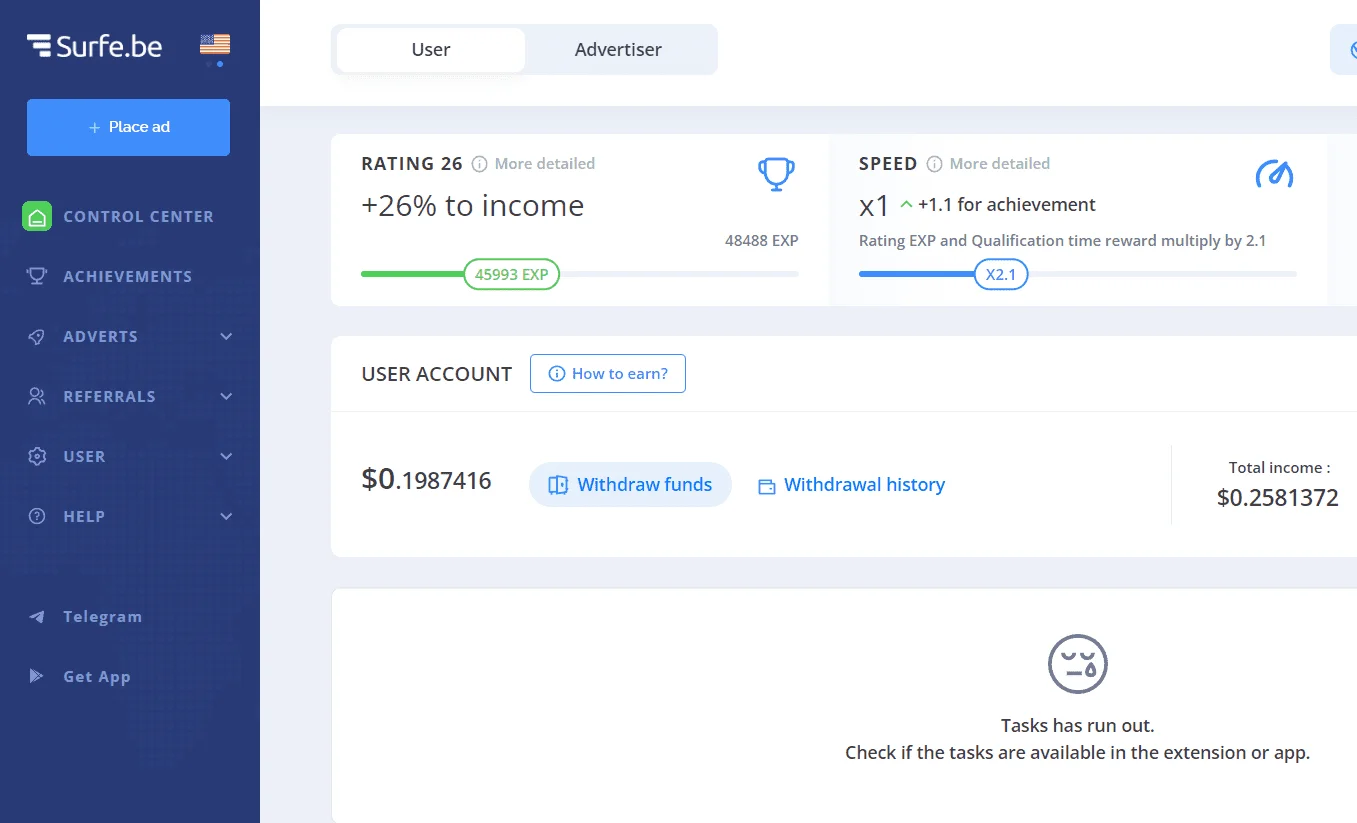Expand the Adverts menu chevron
The image size is (1357, 823).
[226, 336]
